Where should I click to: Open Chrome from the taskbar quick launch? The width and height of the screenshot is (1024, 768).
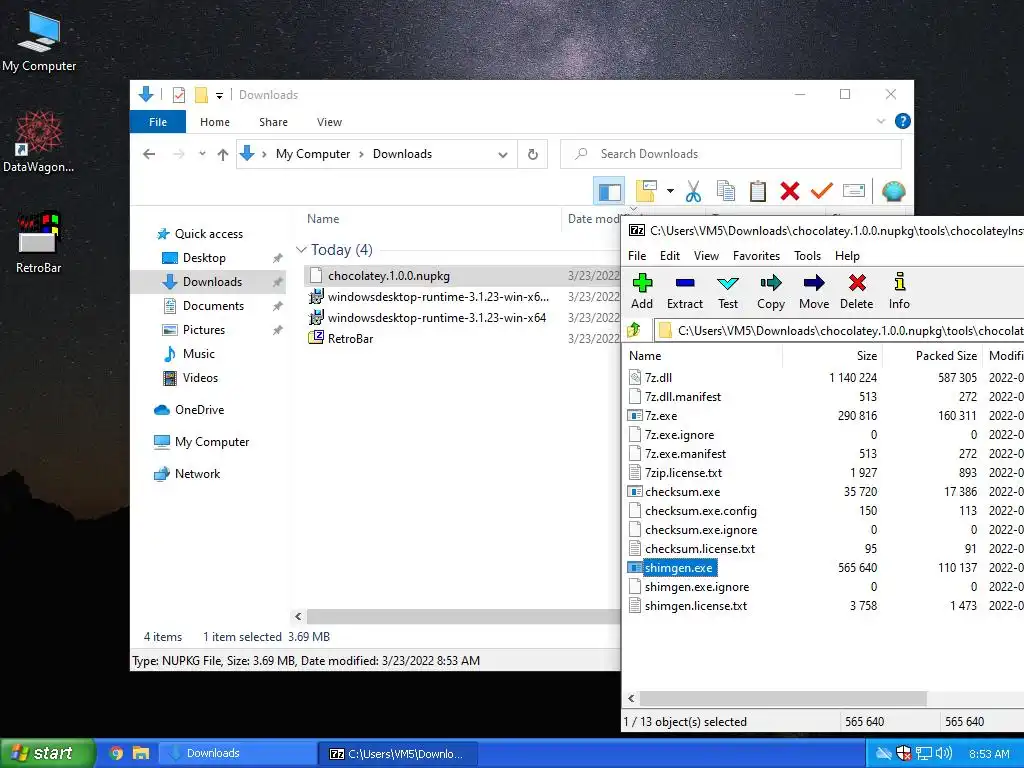[x=117, y=754]
